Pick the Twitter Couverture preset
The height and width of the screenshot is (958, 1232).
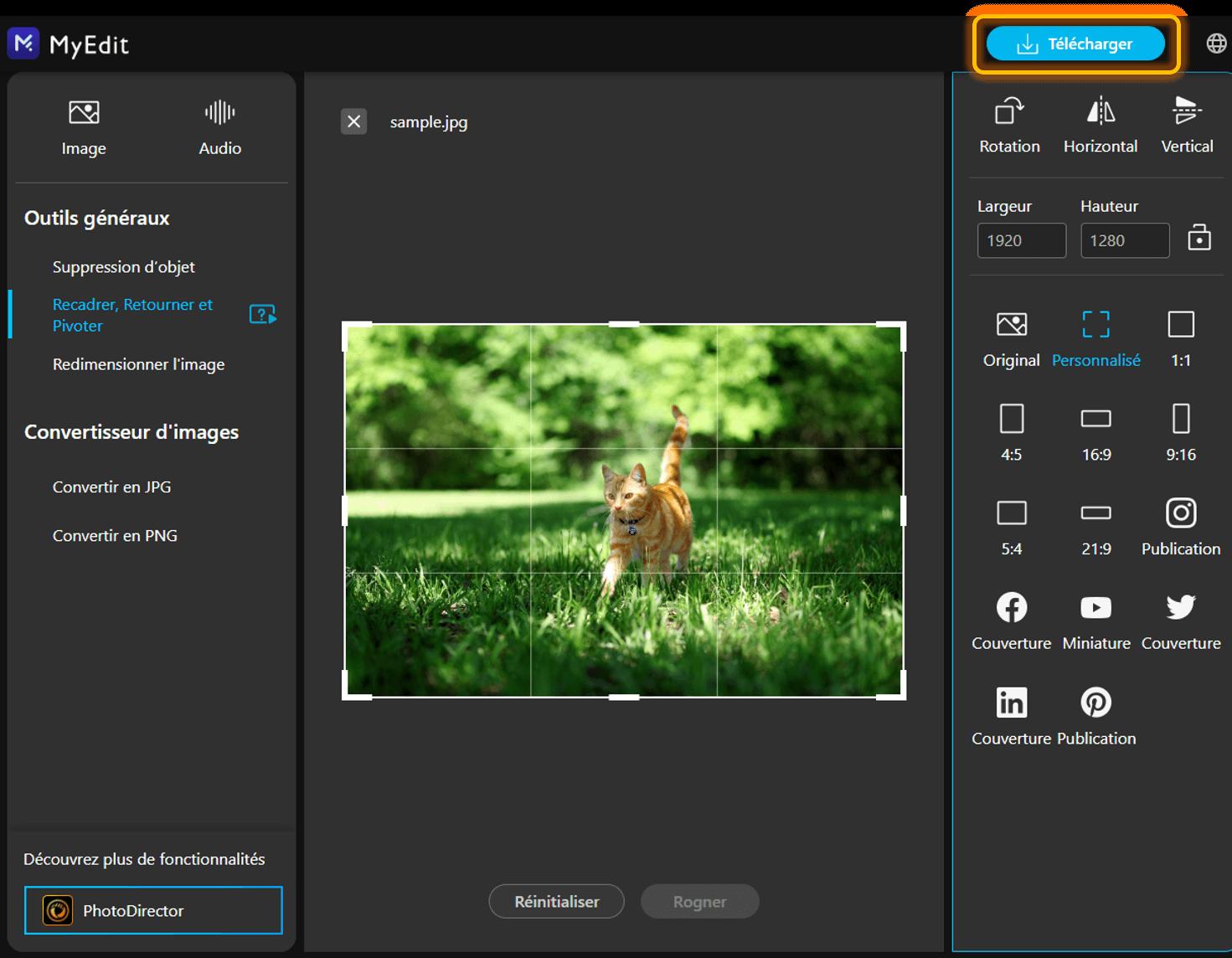pos(1180,608)
